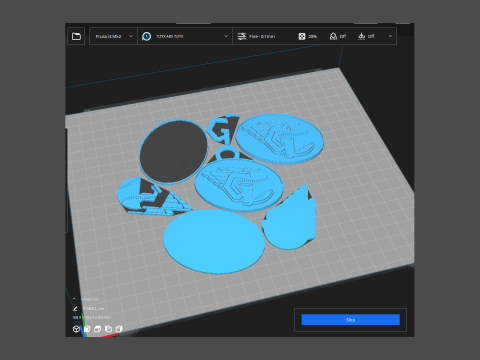
Task: Switch to left side view icon
Action: point(108,329)
